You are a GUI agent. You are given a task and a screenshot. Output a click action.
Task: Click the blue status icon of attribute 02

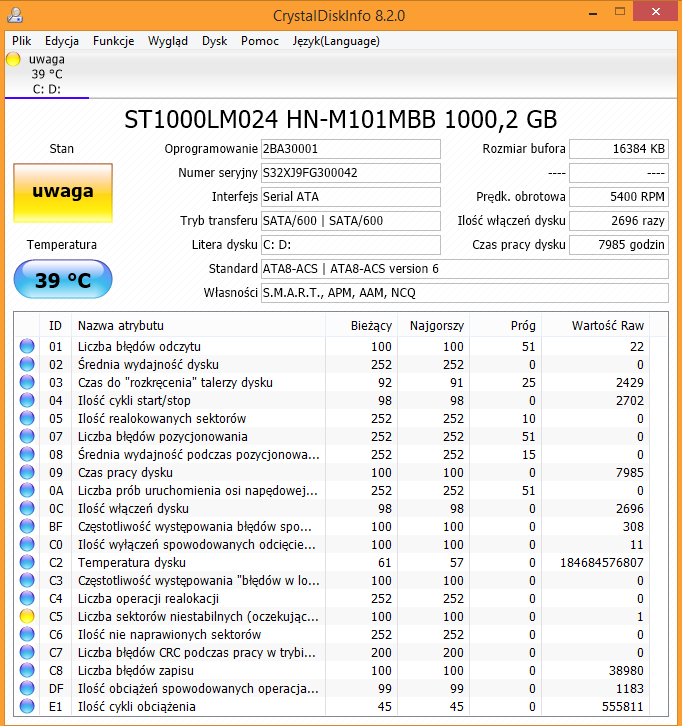coord(27,364)
